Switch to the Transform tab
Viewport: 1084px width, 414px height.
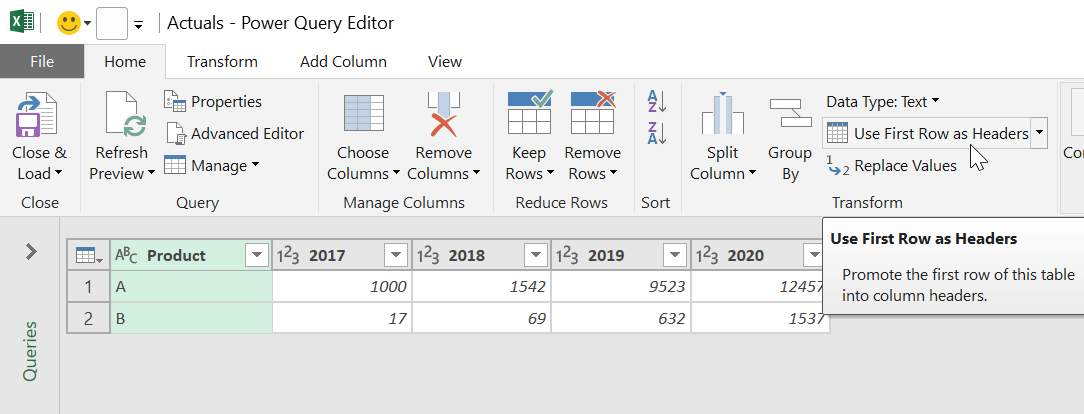(222, 61)
